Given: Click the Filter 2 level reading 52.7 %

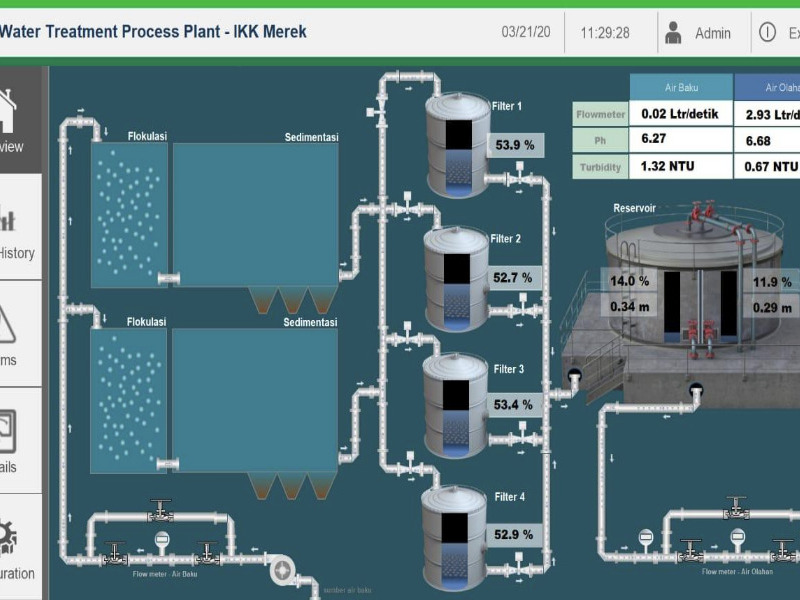Looking at the screenshot, I should 515,277.
